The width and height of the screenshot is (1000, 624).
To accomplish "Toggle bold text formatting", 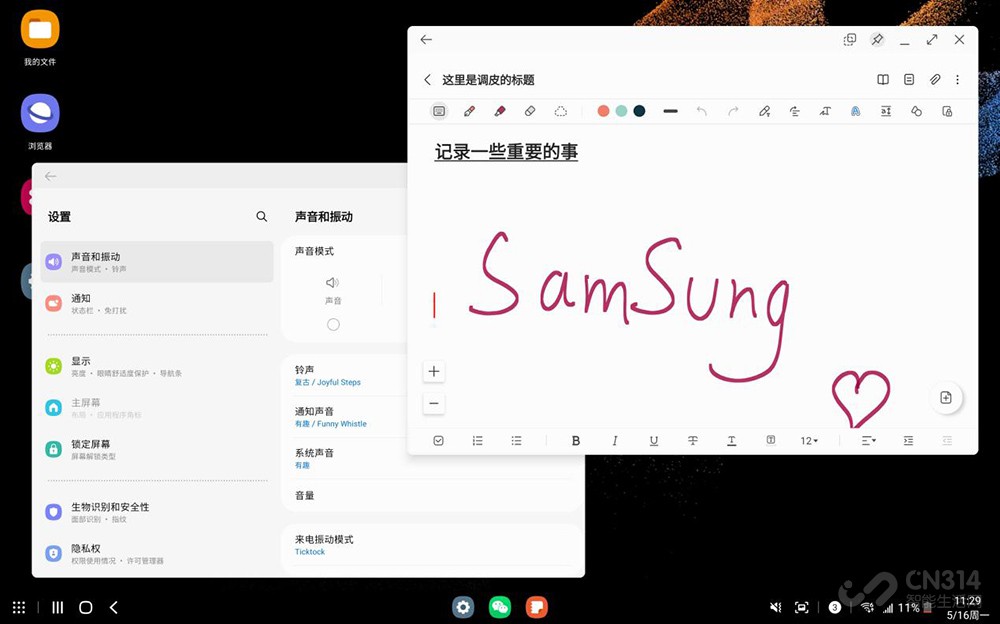I will pyautogui.click(x=575, y=441).
